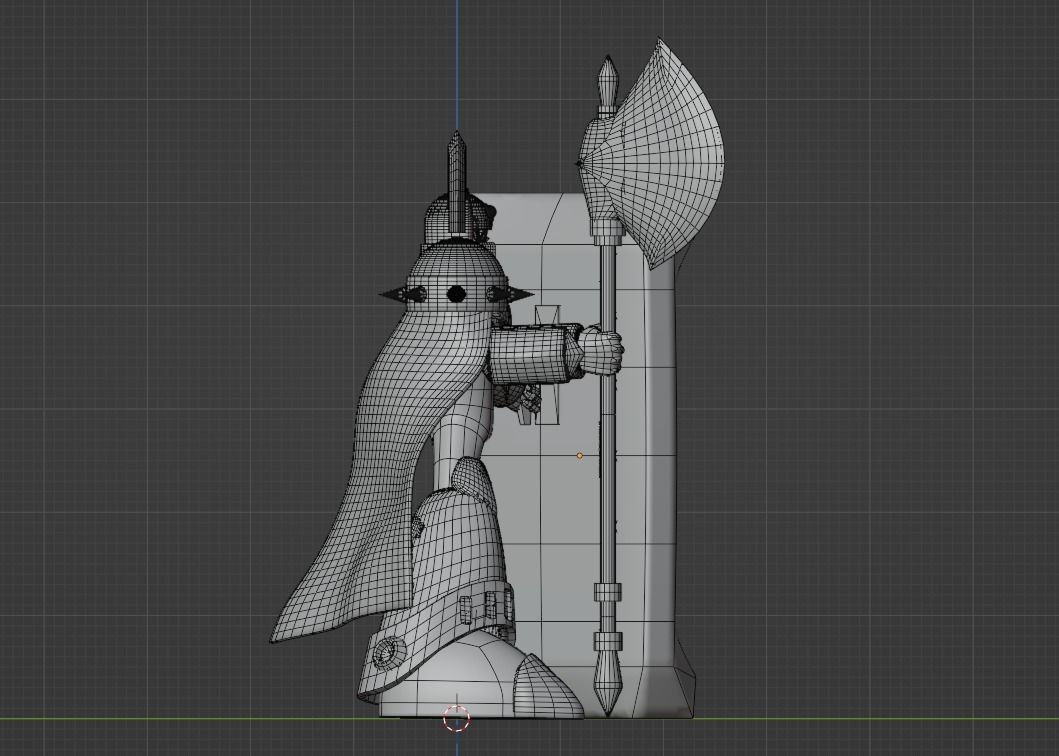Click the fist gripping the polearm shaft
This screenshot has width=1059, height=756.
[602, 350]
